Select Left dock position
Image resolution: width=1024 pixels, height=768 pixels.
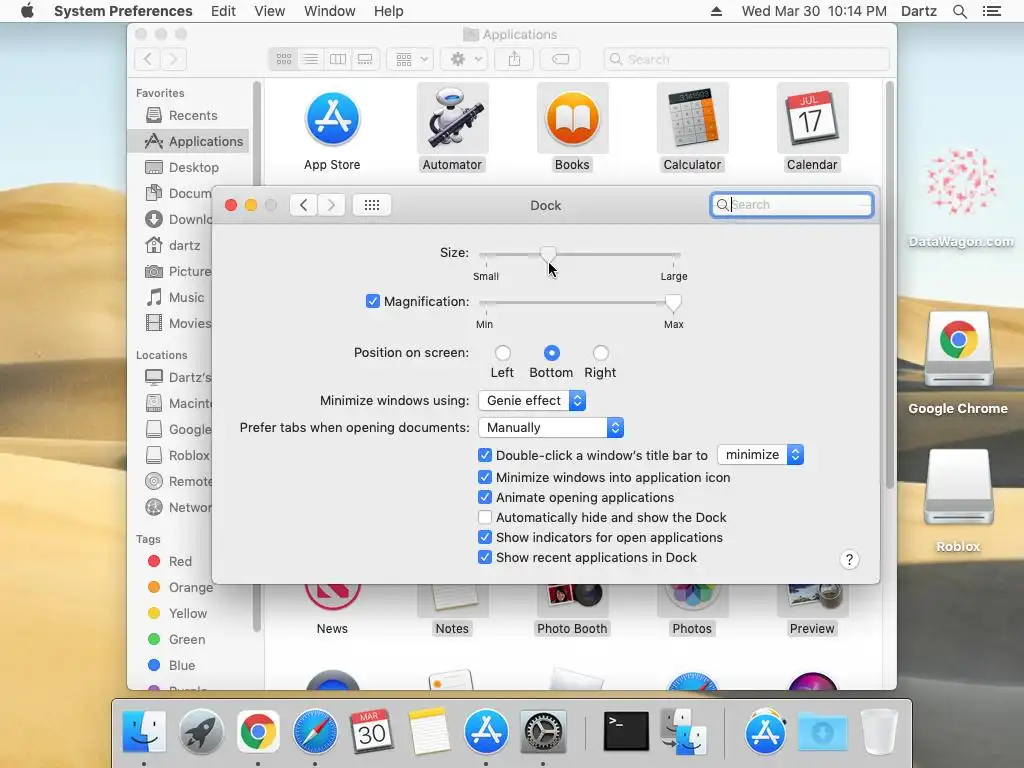pos(502,353)
